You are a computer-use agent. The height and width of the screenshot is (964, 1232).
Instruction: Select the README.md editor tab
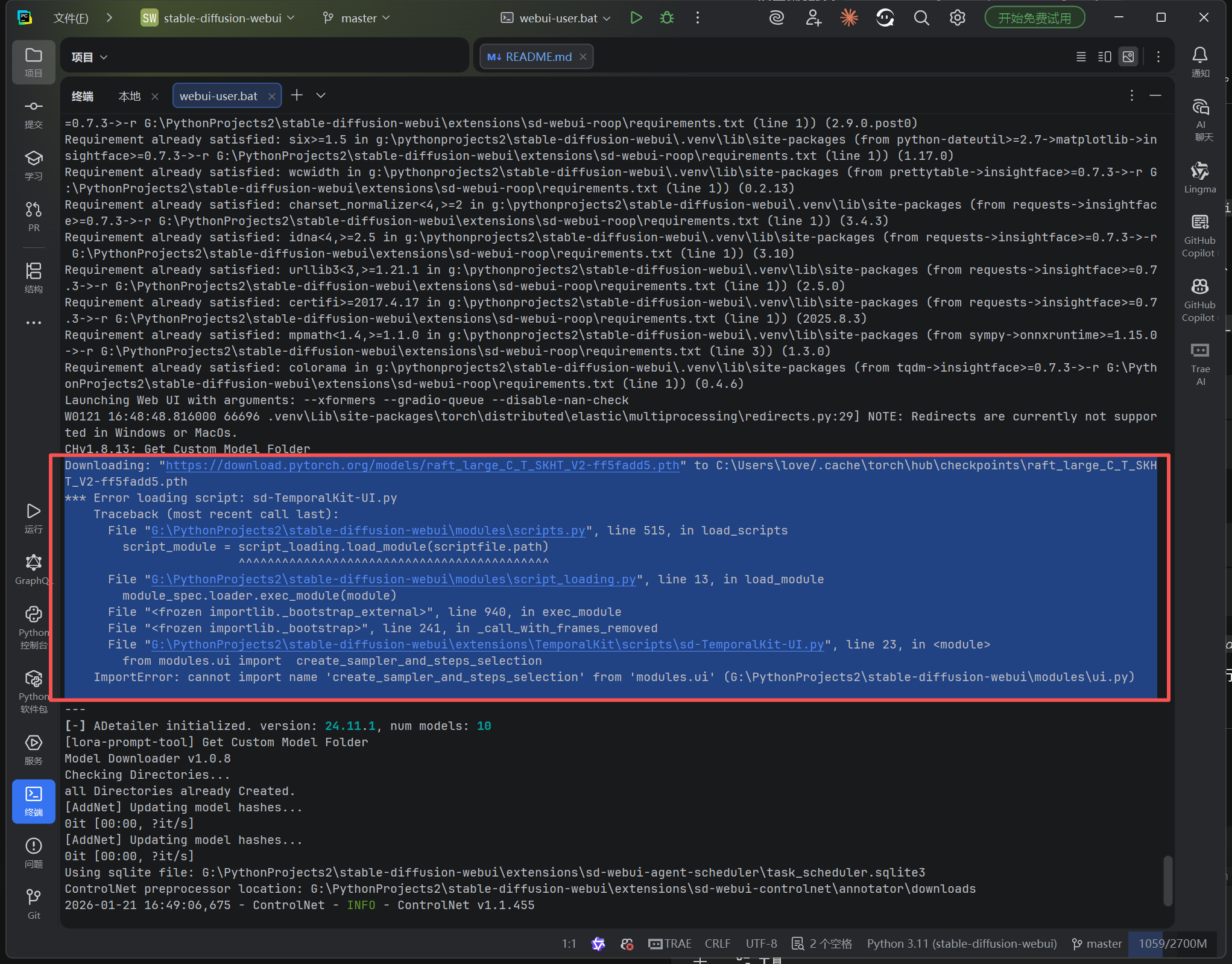(x=537, y=57)
